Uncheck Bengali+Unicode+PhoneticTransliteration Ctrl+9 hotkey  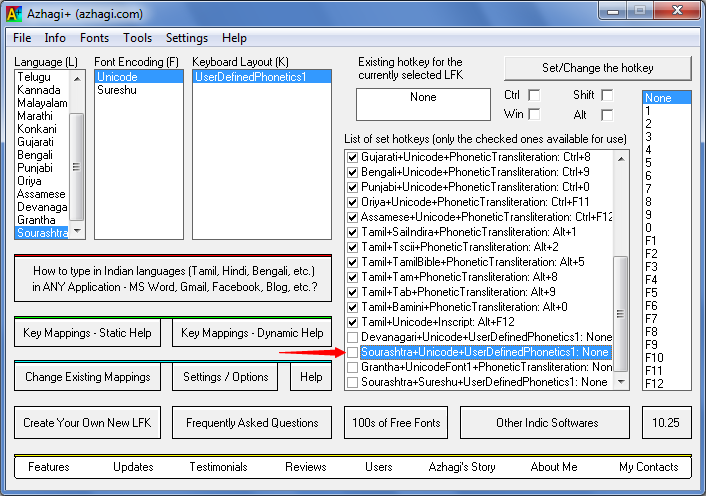tap(353, 172)
